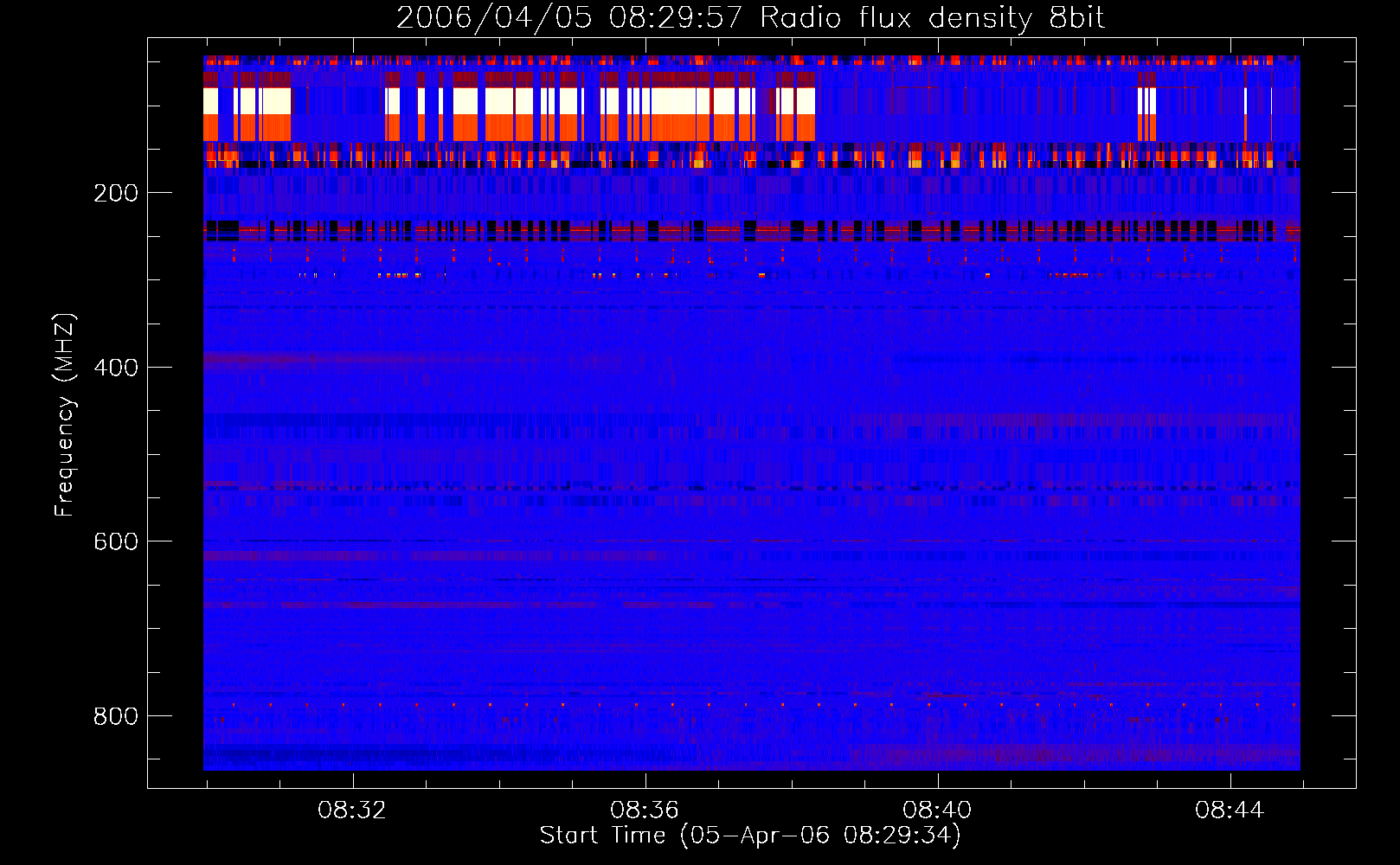Click the 200 frequency tick label
Image resolution: width=1400 pixels, height=865 pixels.
(x=116, y=193)
